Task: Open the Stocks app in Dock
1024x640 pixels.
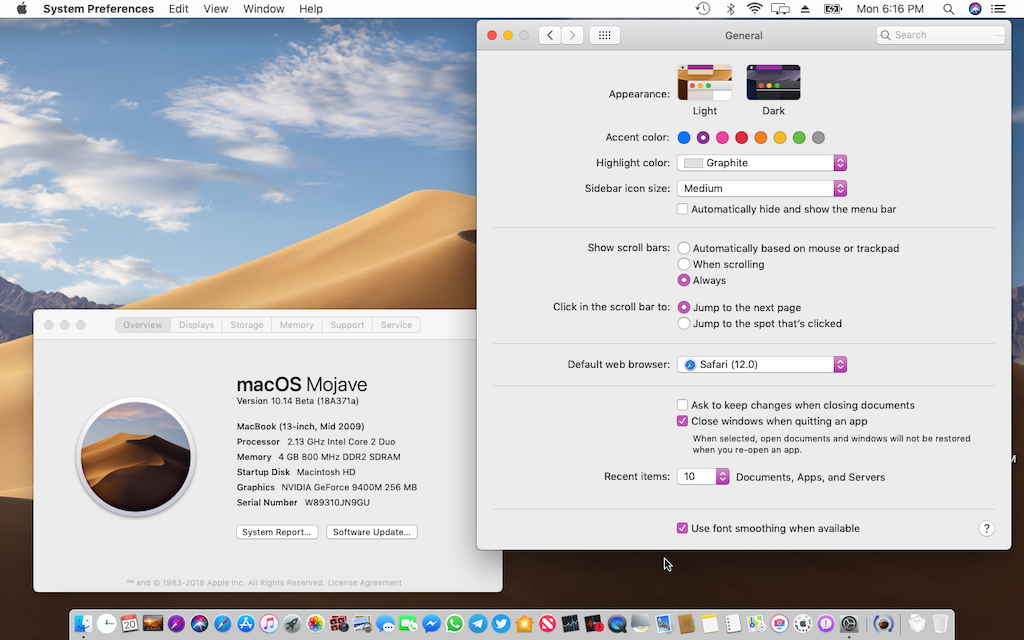Action: (x=570, y=624)
